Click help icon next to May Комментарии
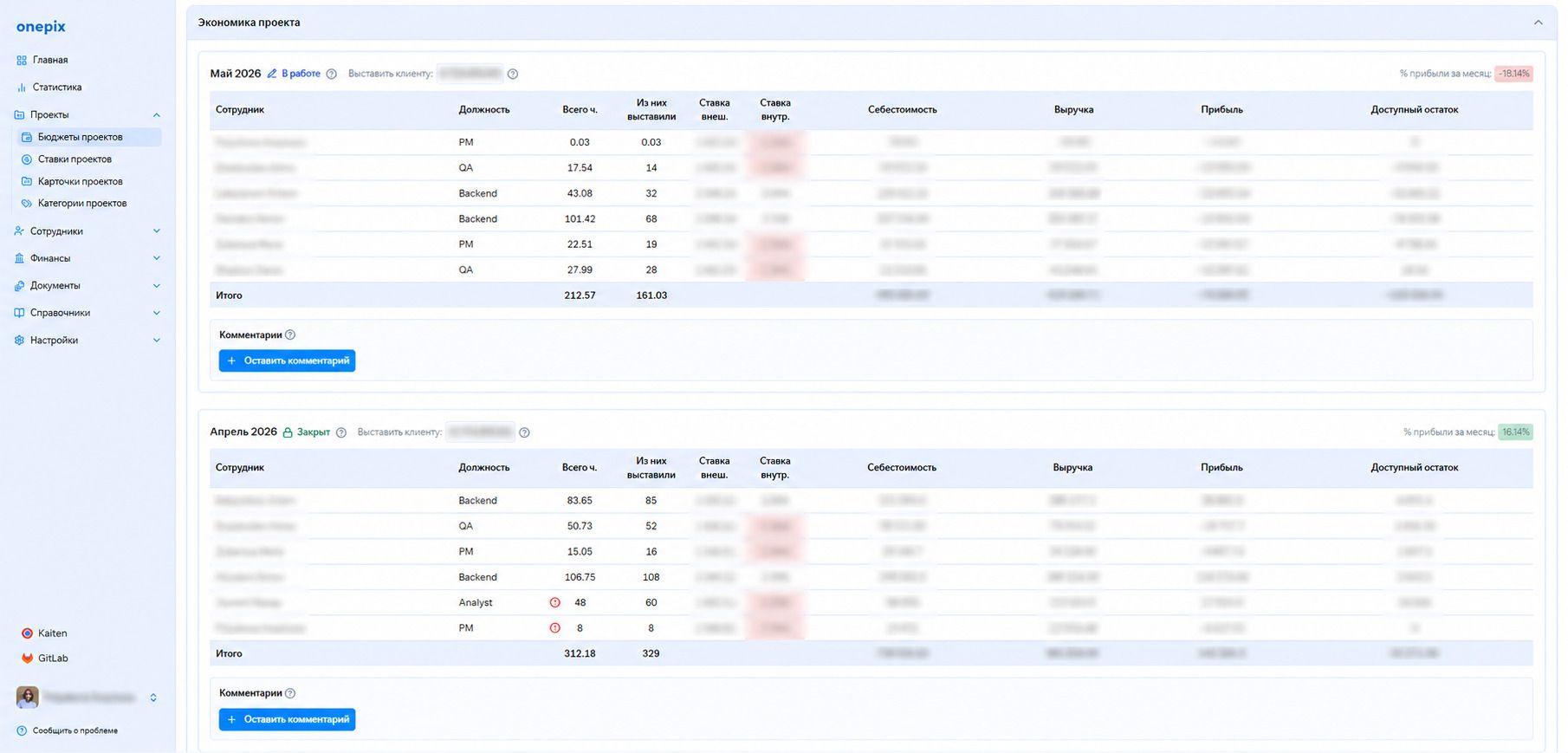This screenshot has width=1568, height=753. 290,334
